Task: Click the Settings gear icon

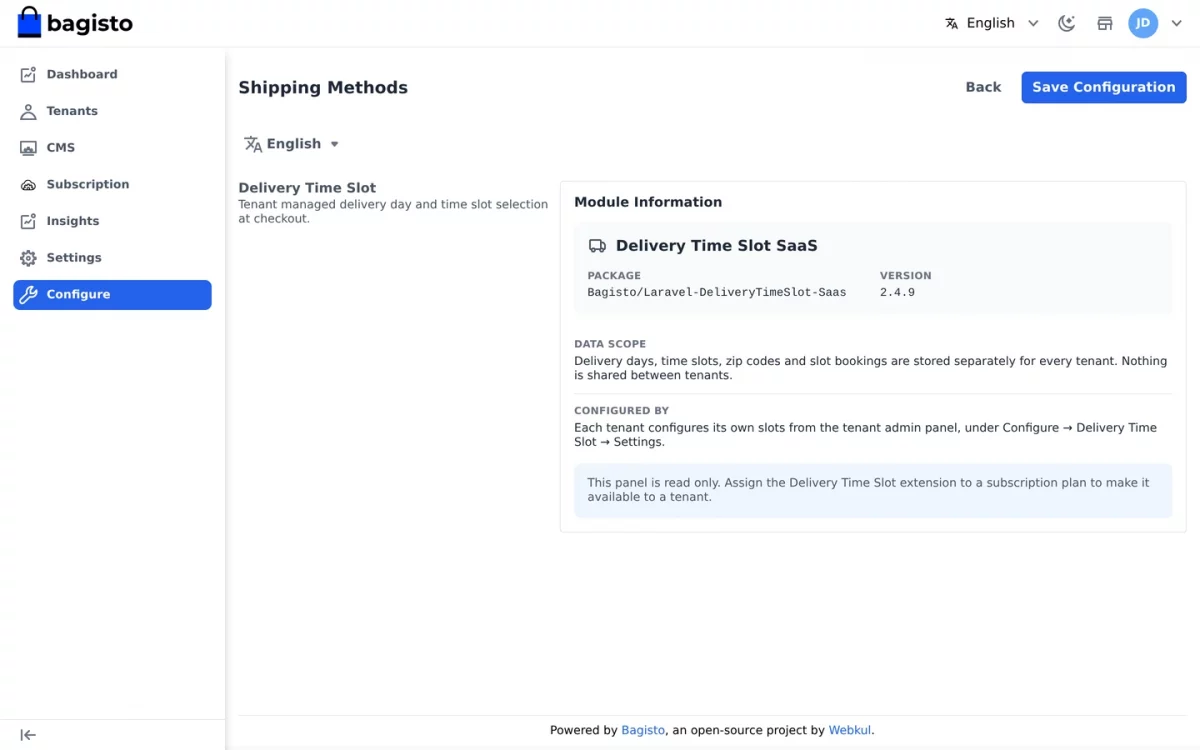Action: pyautogui.click(x=28, y=258)
